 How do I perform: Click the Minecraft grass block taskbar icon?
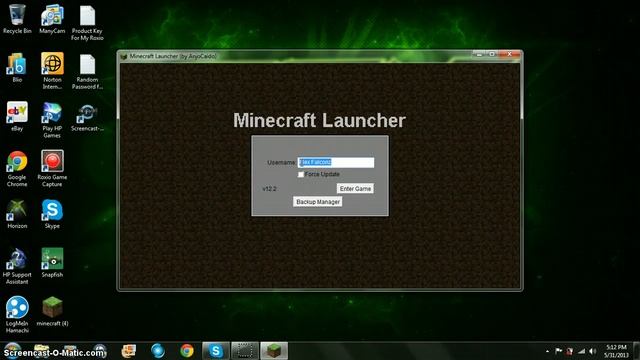coord(274,351)
